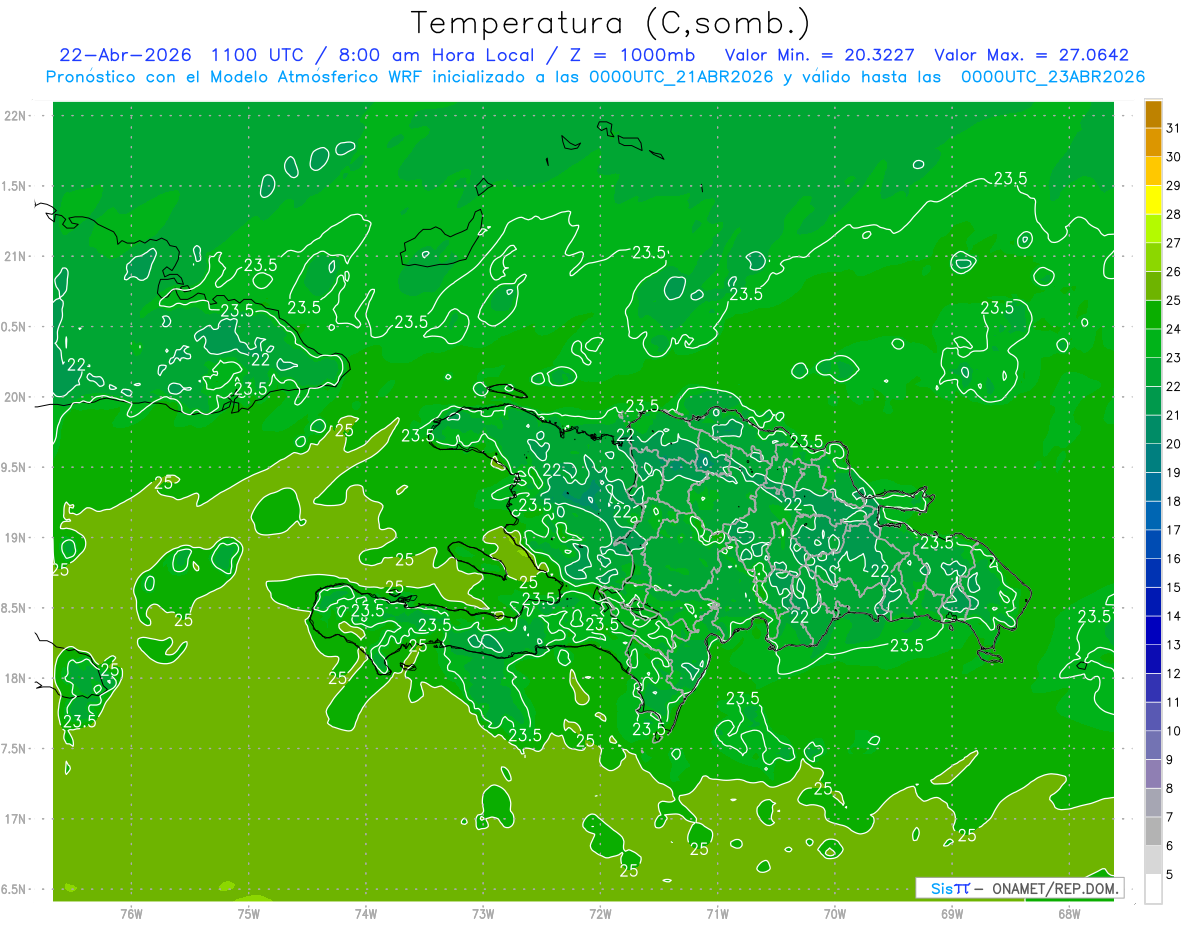This screenshot has width=1200, height=927.
Task: Click the white swatch below 5
Action: [1153, 889]
